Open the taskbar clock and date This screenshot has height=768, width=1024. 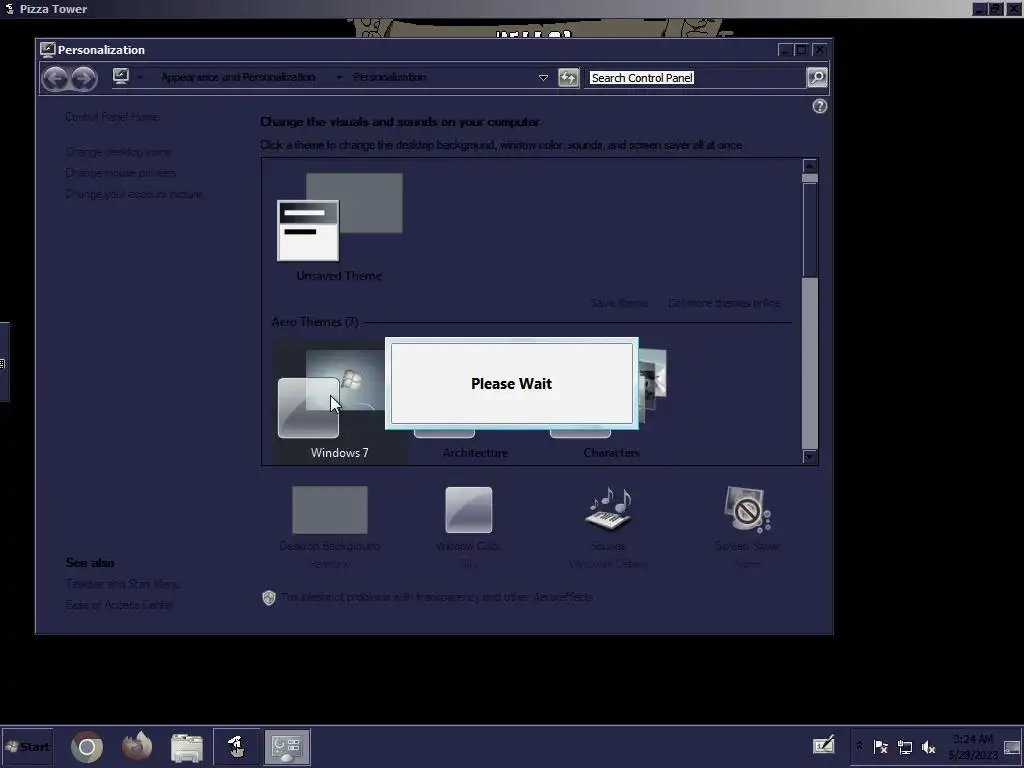tap(972, 746)
